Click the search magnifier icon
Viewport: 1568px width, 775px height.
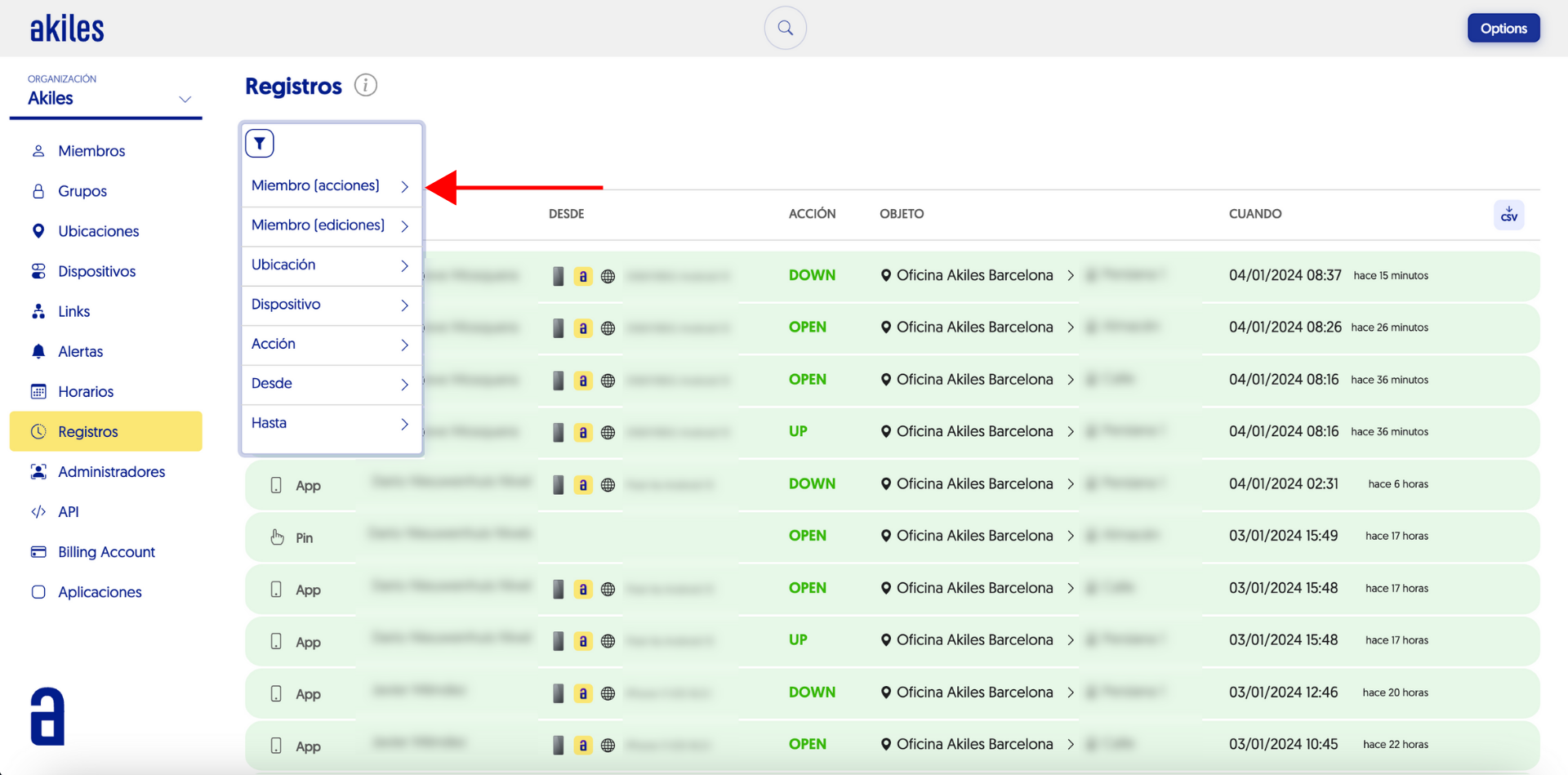[x=785, y=29]
